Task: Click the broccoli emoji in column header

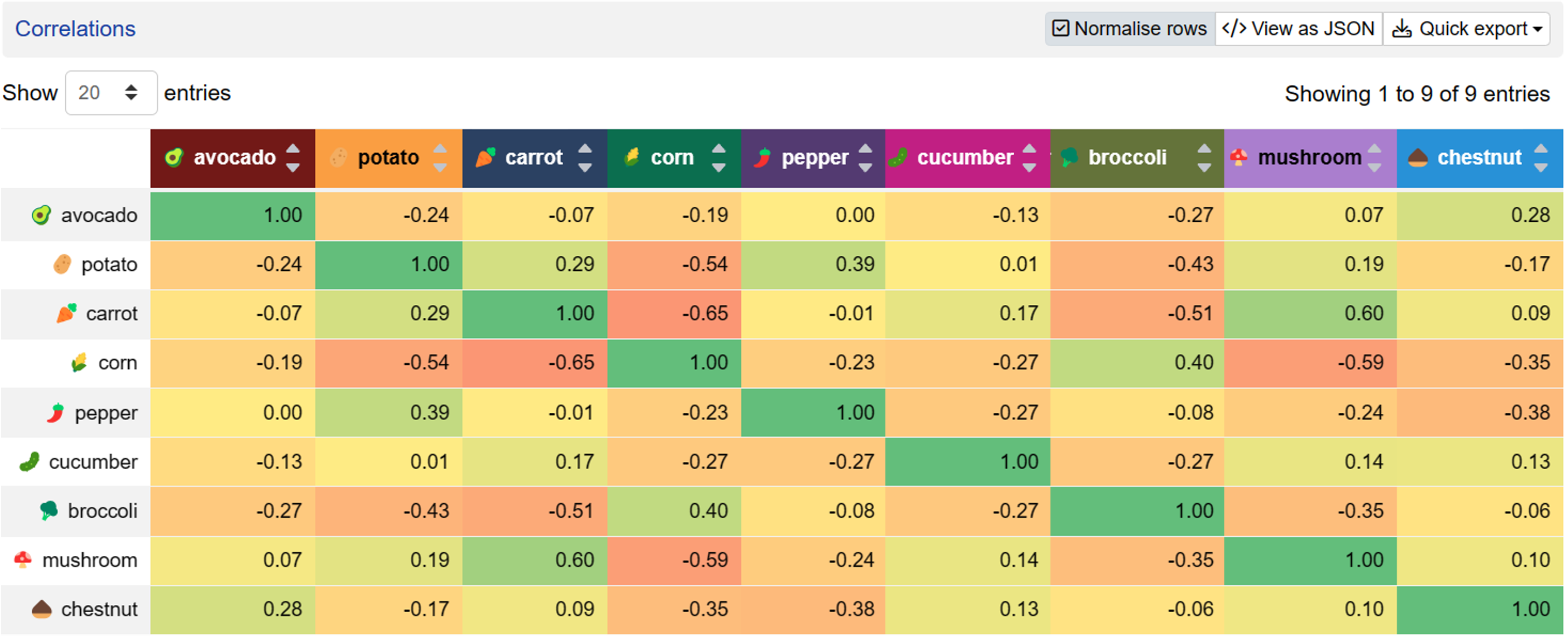Action: pos(1069,157)
